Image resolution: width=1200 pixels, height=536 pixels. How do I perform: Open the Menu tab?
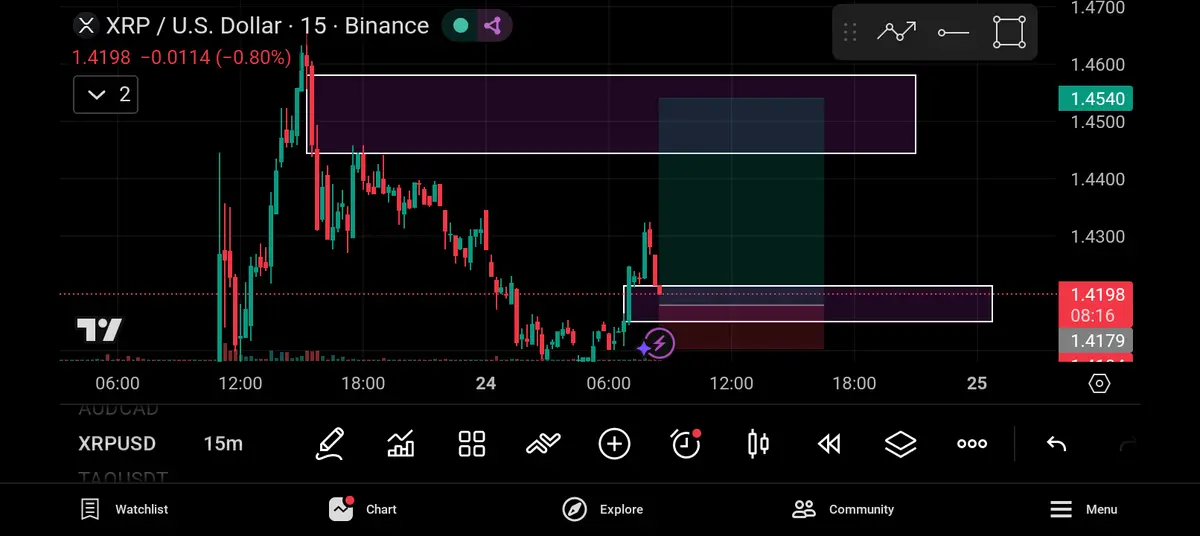[1083, 509]
